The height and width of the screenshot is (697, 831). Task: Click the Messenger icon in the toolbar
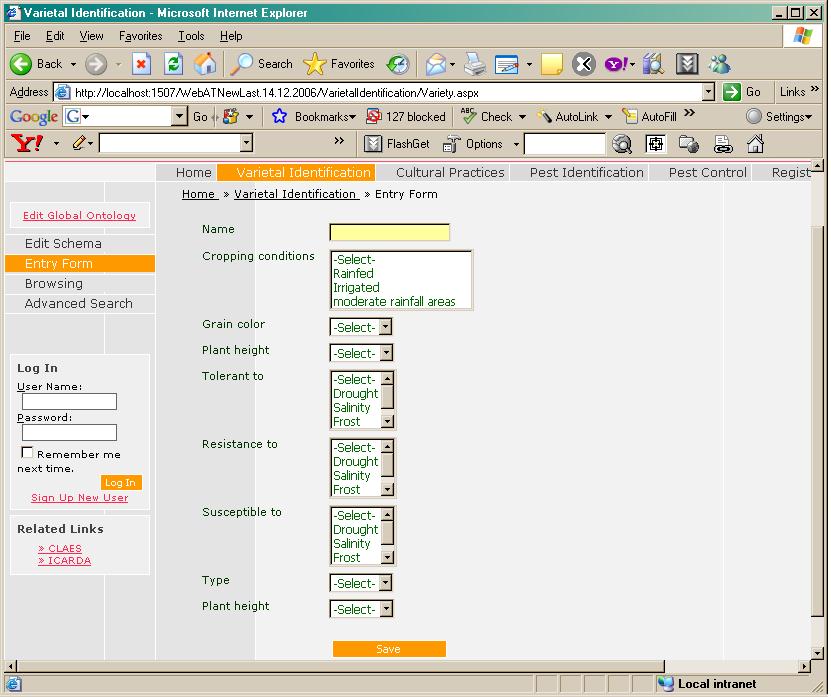coord(719,64)
